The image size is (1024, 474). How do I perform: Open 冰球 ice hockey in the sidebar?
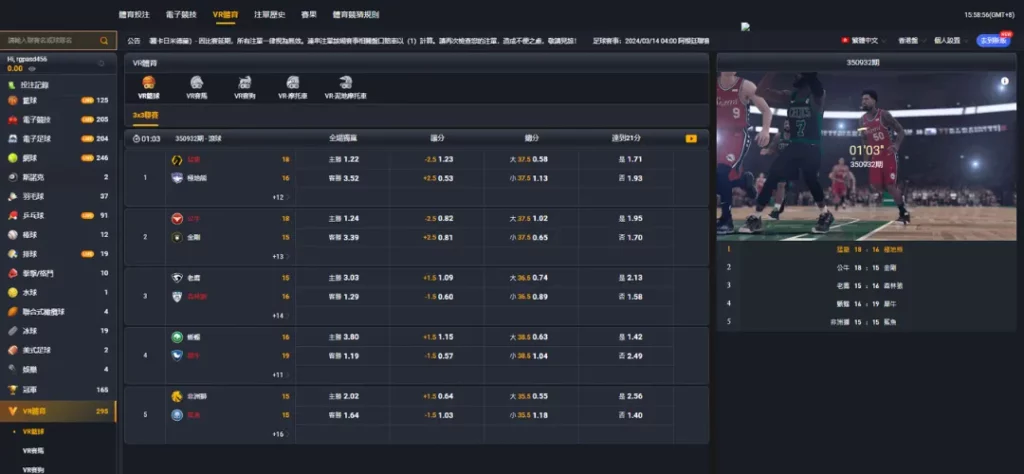(58, 331)
